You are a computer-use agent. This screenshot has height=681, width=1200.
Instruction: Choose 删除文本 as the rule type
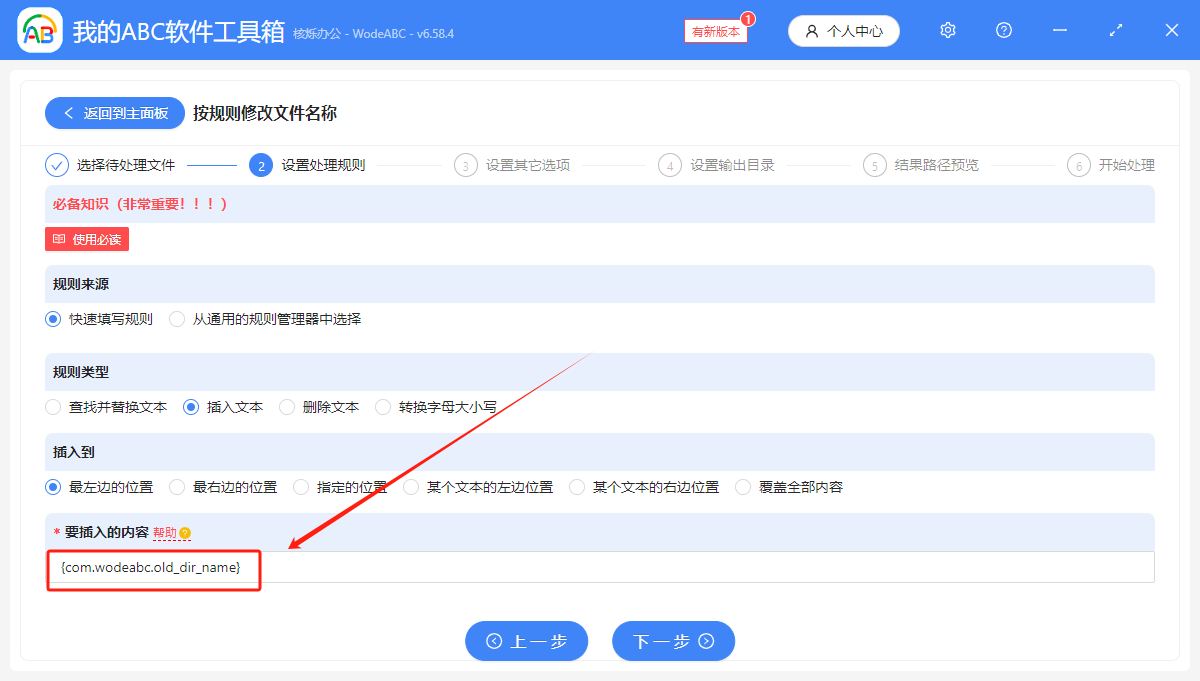click(x=287, y=407)
